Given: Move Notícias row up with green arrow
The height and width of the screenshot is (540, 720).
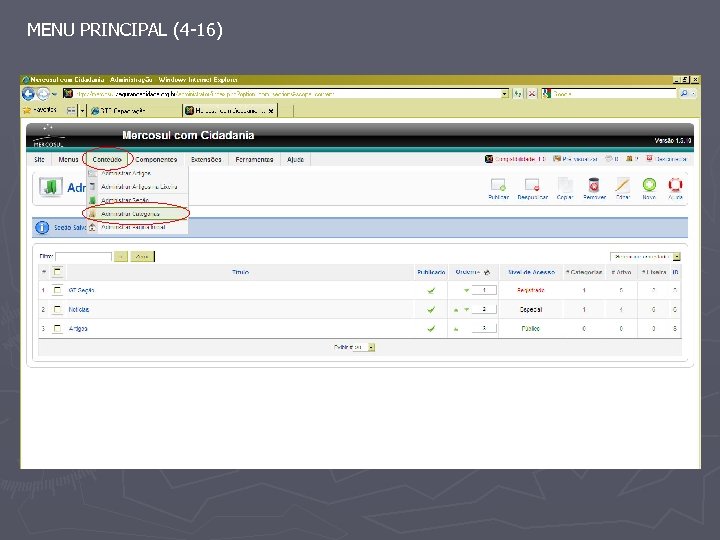Looking at the screenshot, I should (456, 310).
